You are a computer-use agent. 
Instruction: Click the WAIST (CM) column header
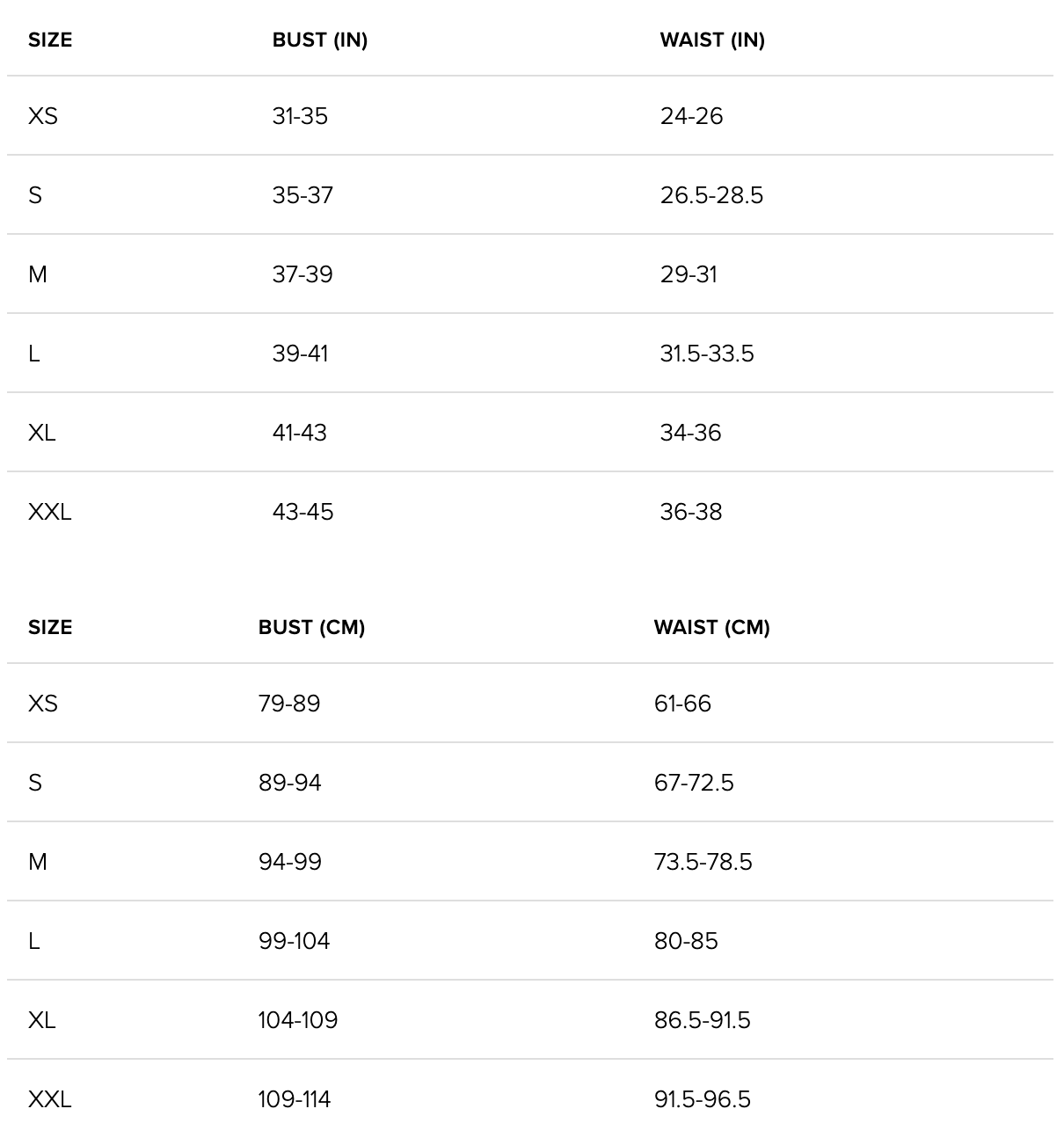(711, 628)
